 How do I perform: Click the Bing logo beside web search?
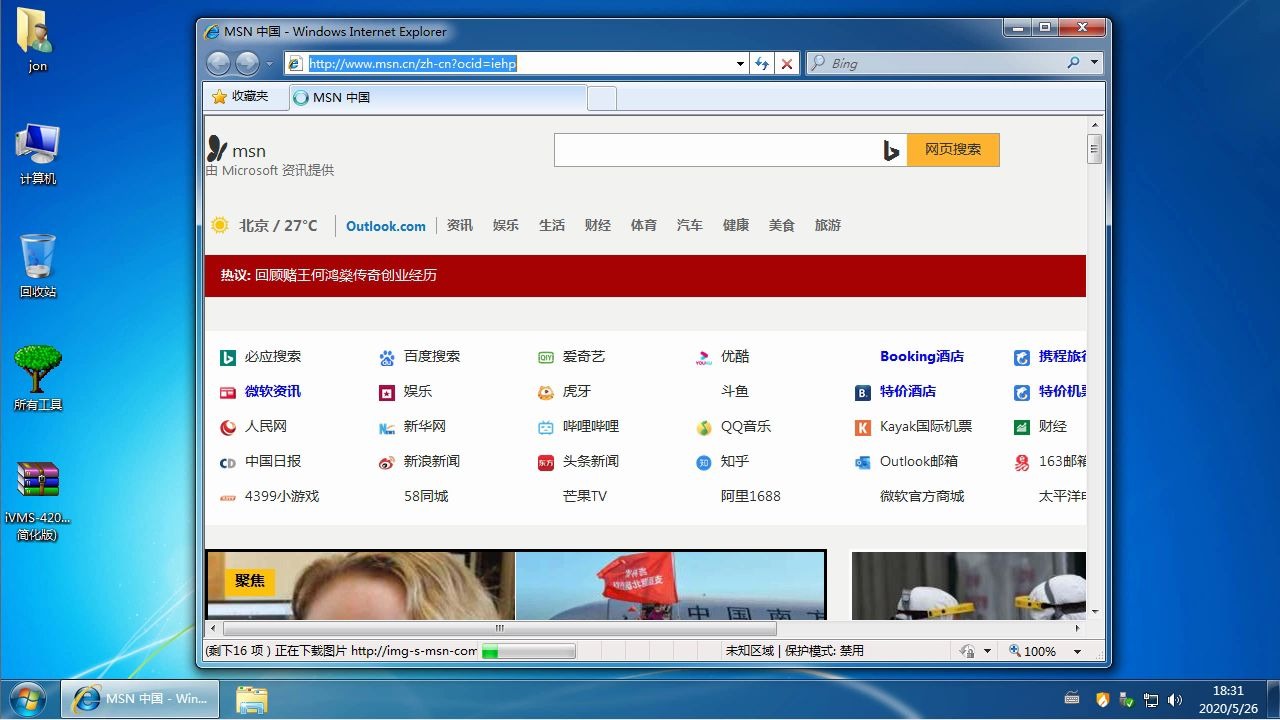pos(891,150)
